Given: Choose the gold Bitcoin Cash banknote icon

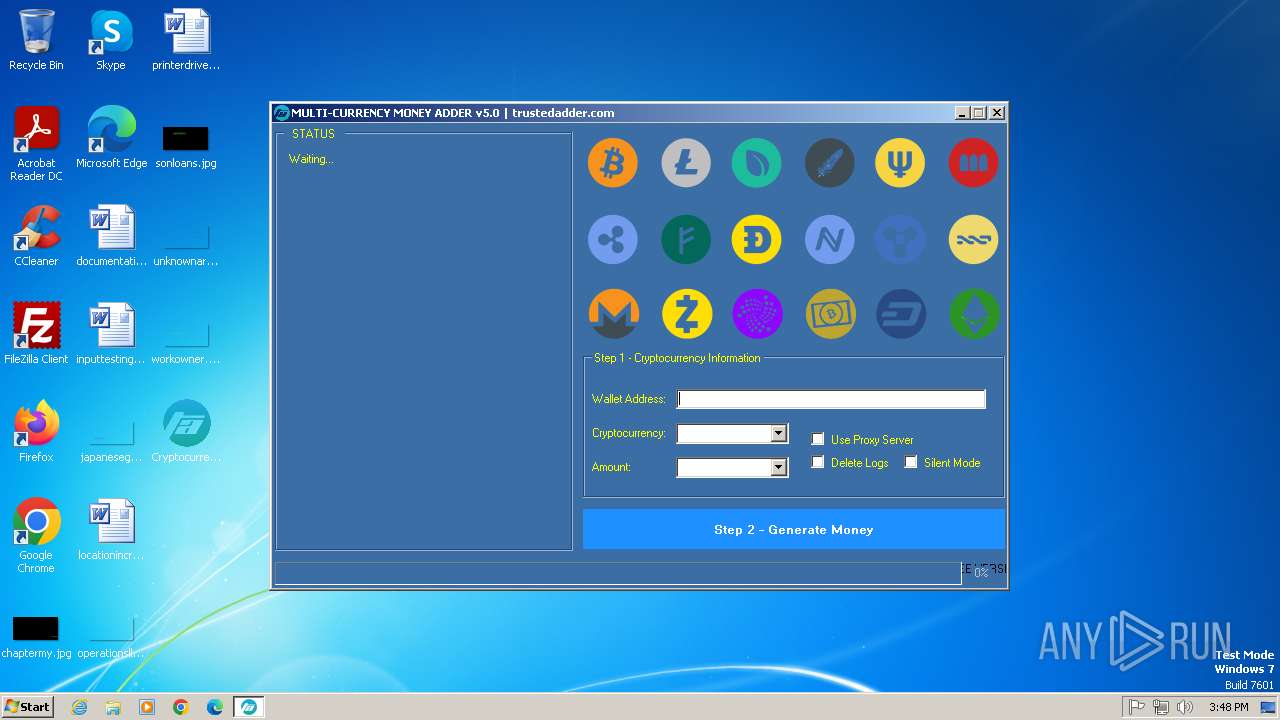Looking at the screenshot, I should pyautogui.click(x=831, y=314).
